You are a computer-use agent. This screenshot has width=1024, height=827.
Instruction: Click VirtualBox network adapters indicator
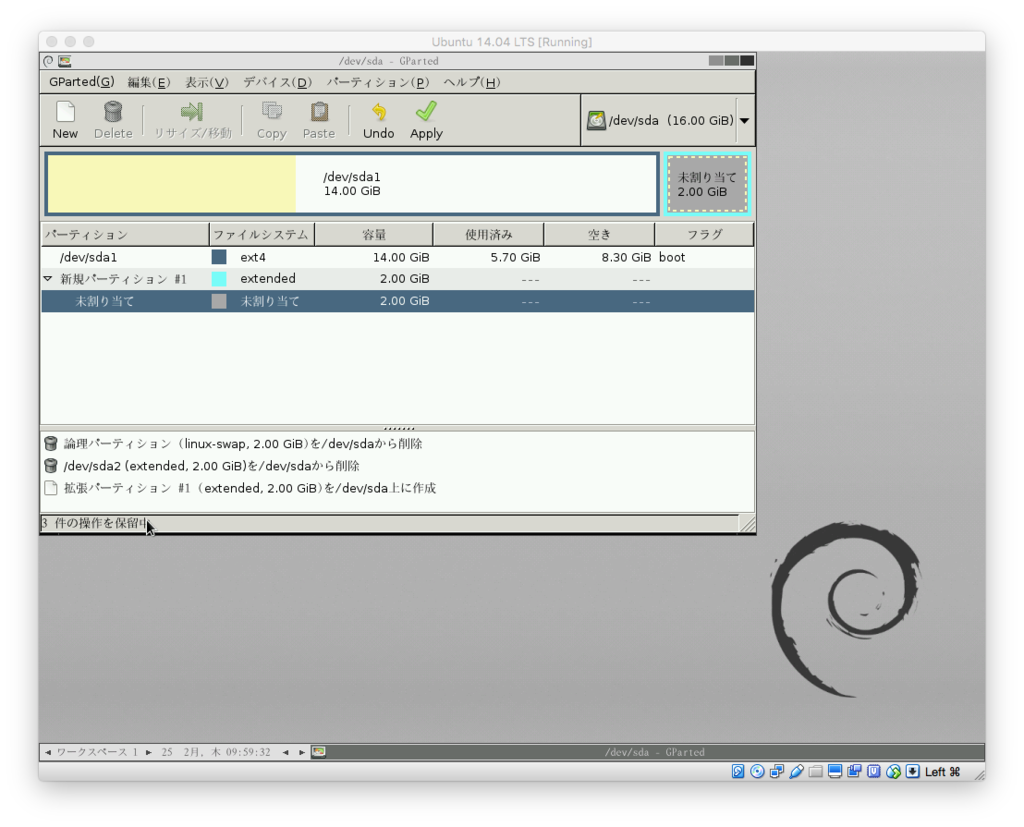point(776,771)
